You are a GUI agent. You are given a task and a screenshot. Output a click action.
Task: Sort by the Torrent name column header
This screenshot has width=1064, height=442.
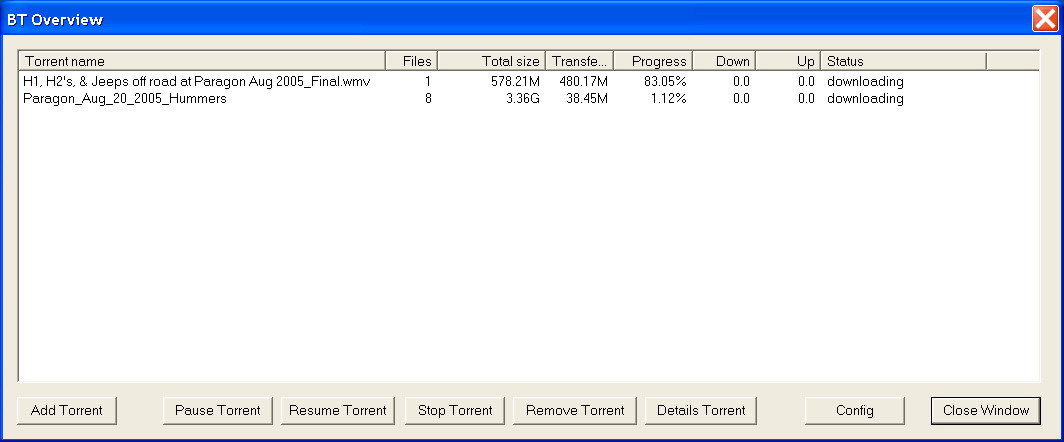pyautogui.click(x=202, y=61)
